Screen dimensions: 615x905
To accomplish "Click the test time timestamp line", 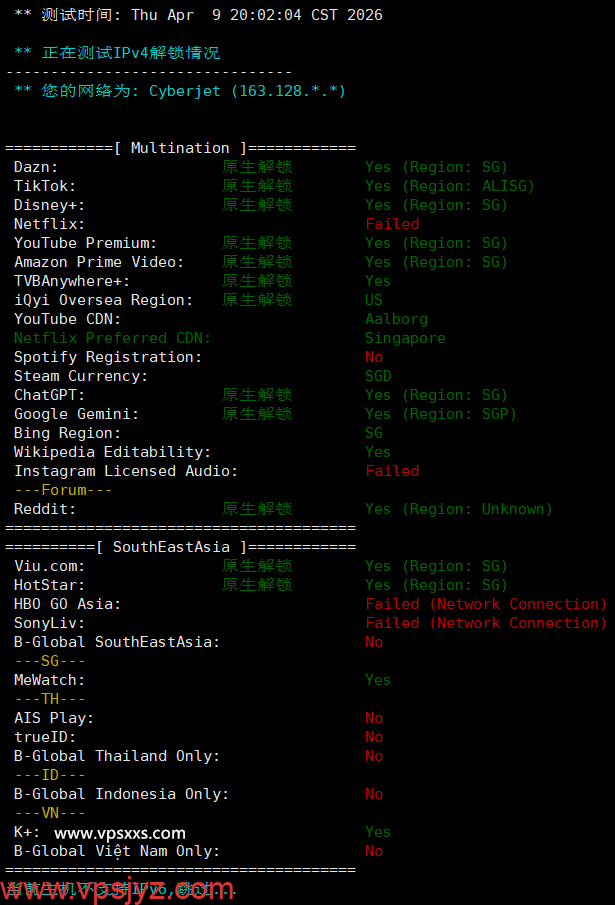I will 198,15.
